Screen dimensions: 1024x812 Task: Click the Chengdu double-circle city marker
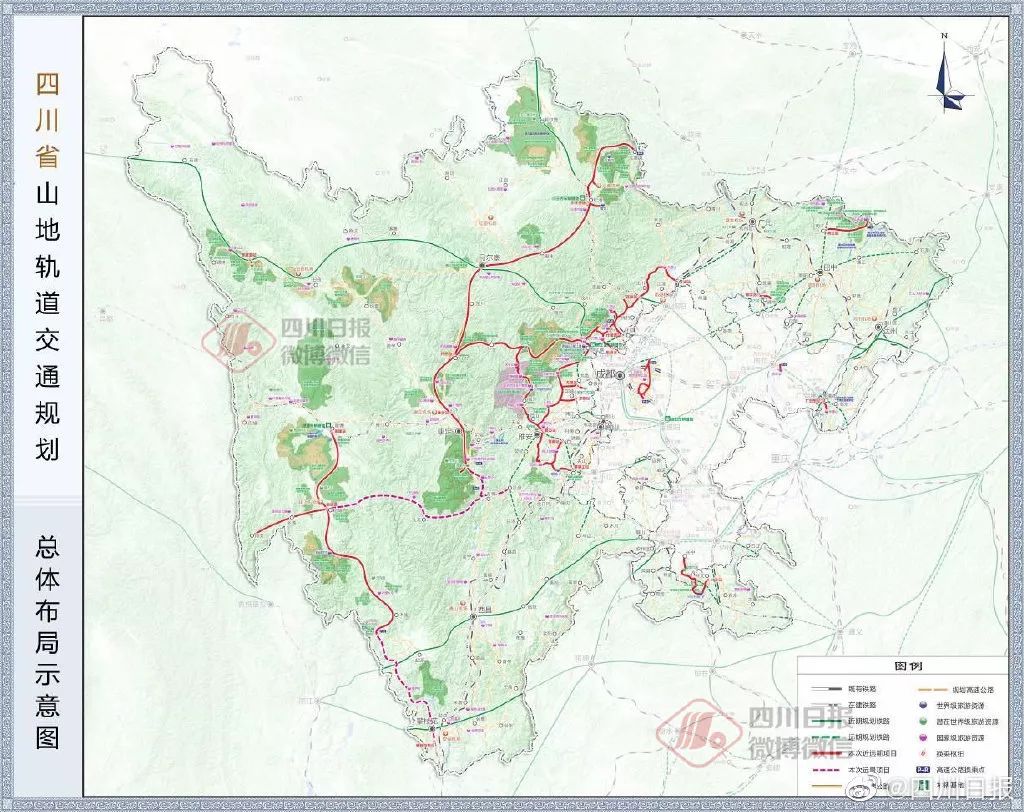pos(618,374)
